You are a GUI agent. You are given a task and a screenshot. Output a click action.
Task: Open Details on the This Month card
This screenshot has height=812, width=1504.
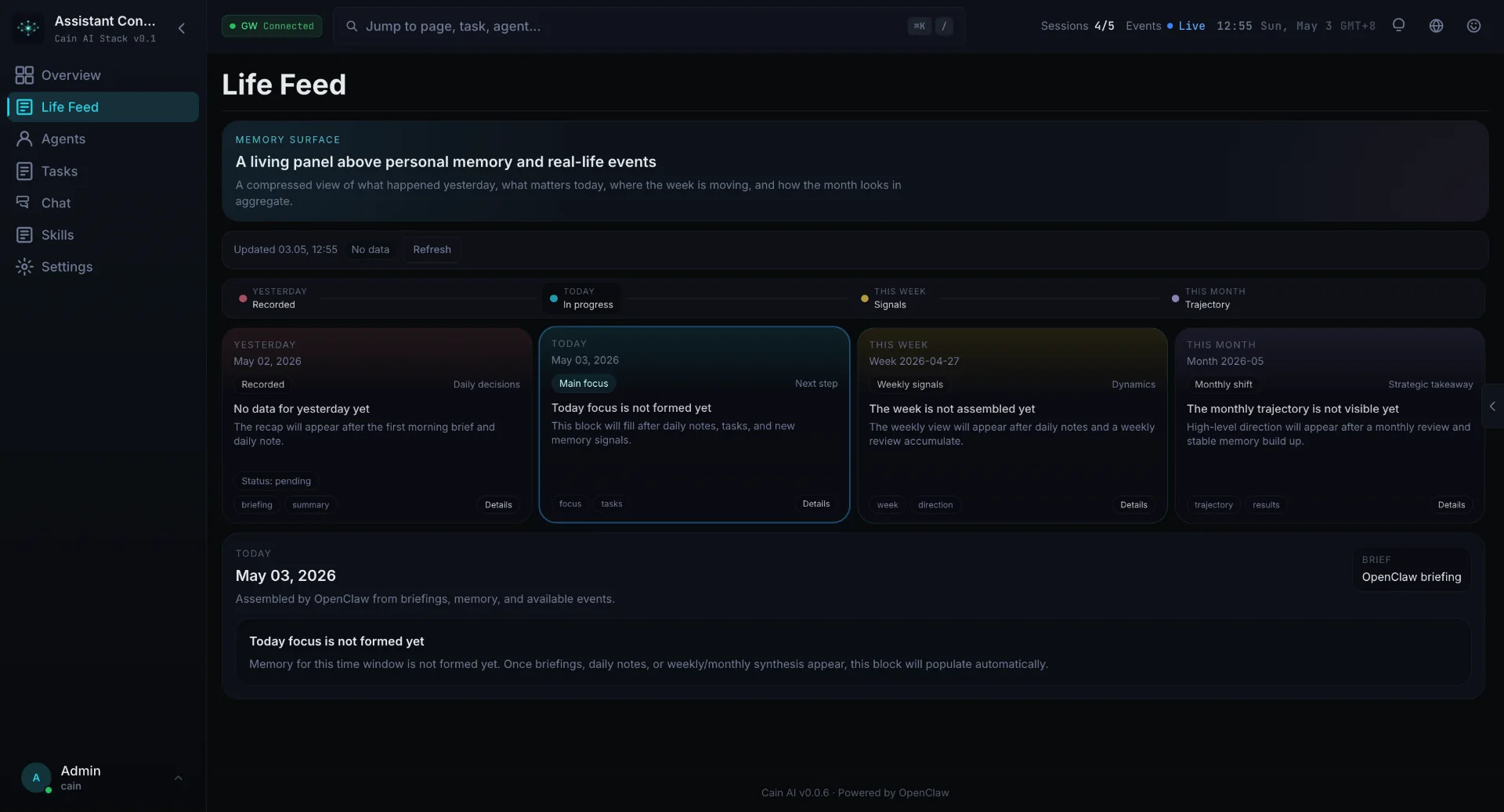click(x=1452, y=505)
